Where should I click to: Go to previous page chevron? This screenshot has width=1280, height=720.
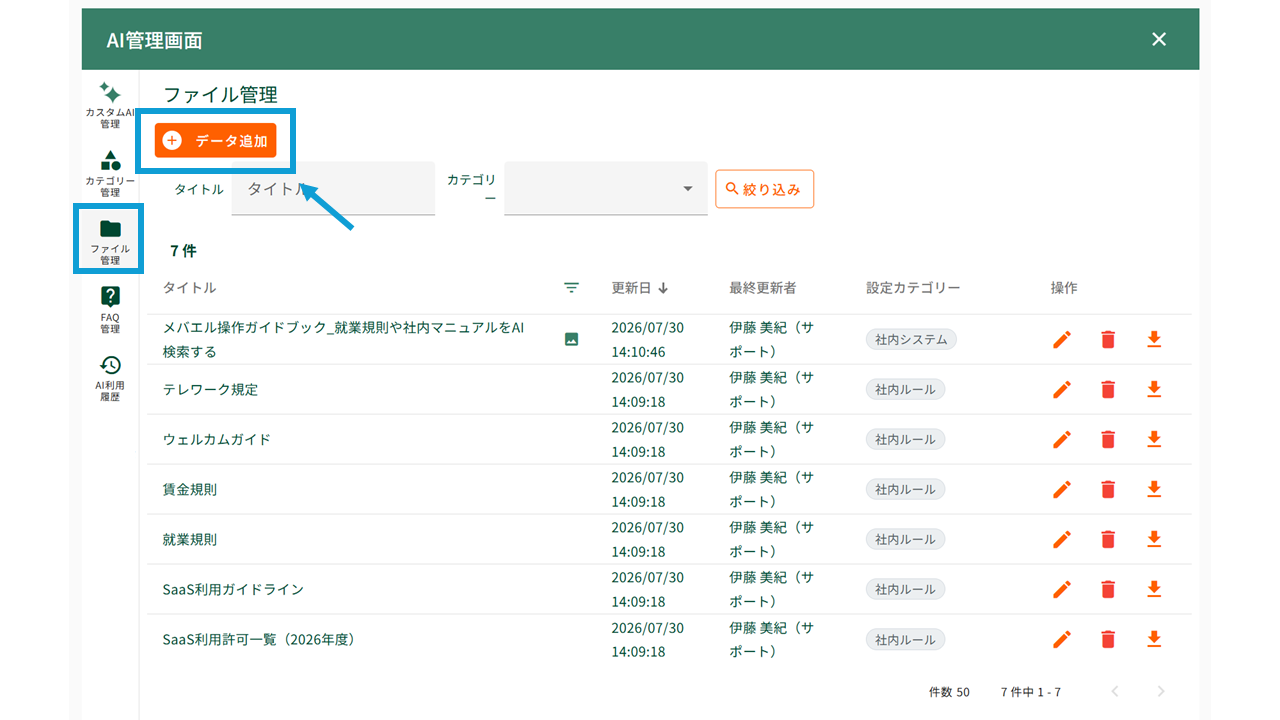1115,691
